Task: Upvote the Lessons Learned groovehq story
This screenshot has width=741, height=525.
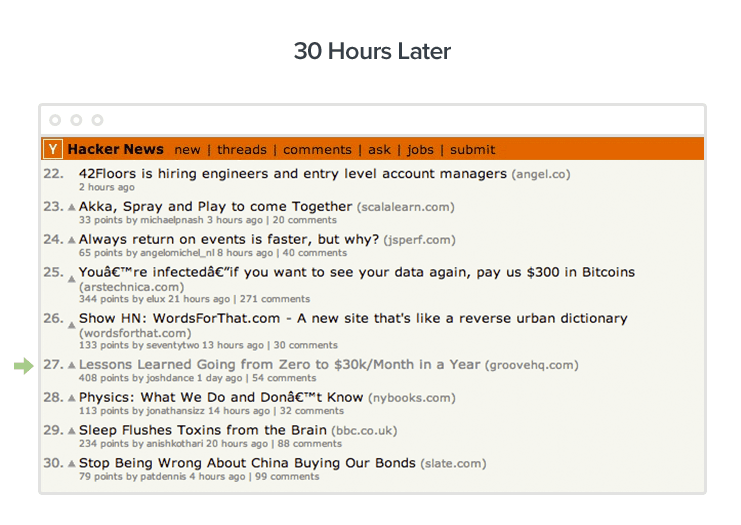Action: tap(71, 365)
